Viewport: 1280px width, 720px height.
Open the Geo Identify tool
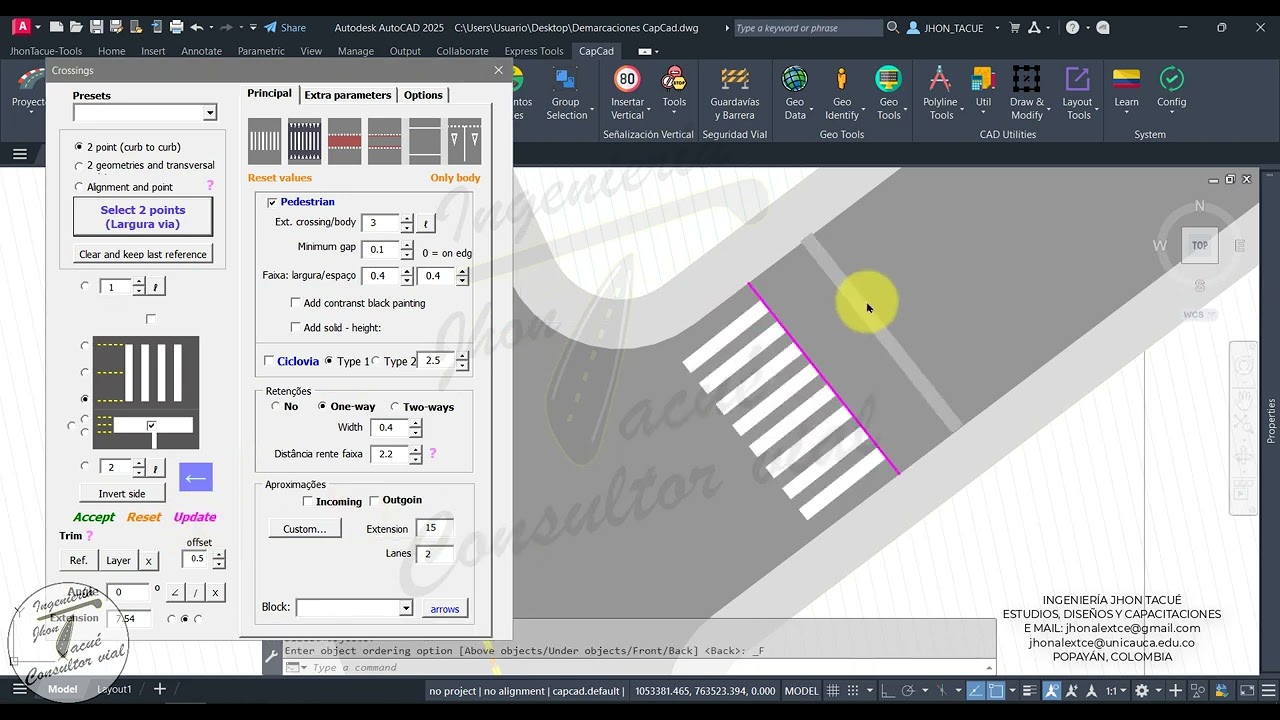842,92
